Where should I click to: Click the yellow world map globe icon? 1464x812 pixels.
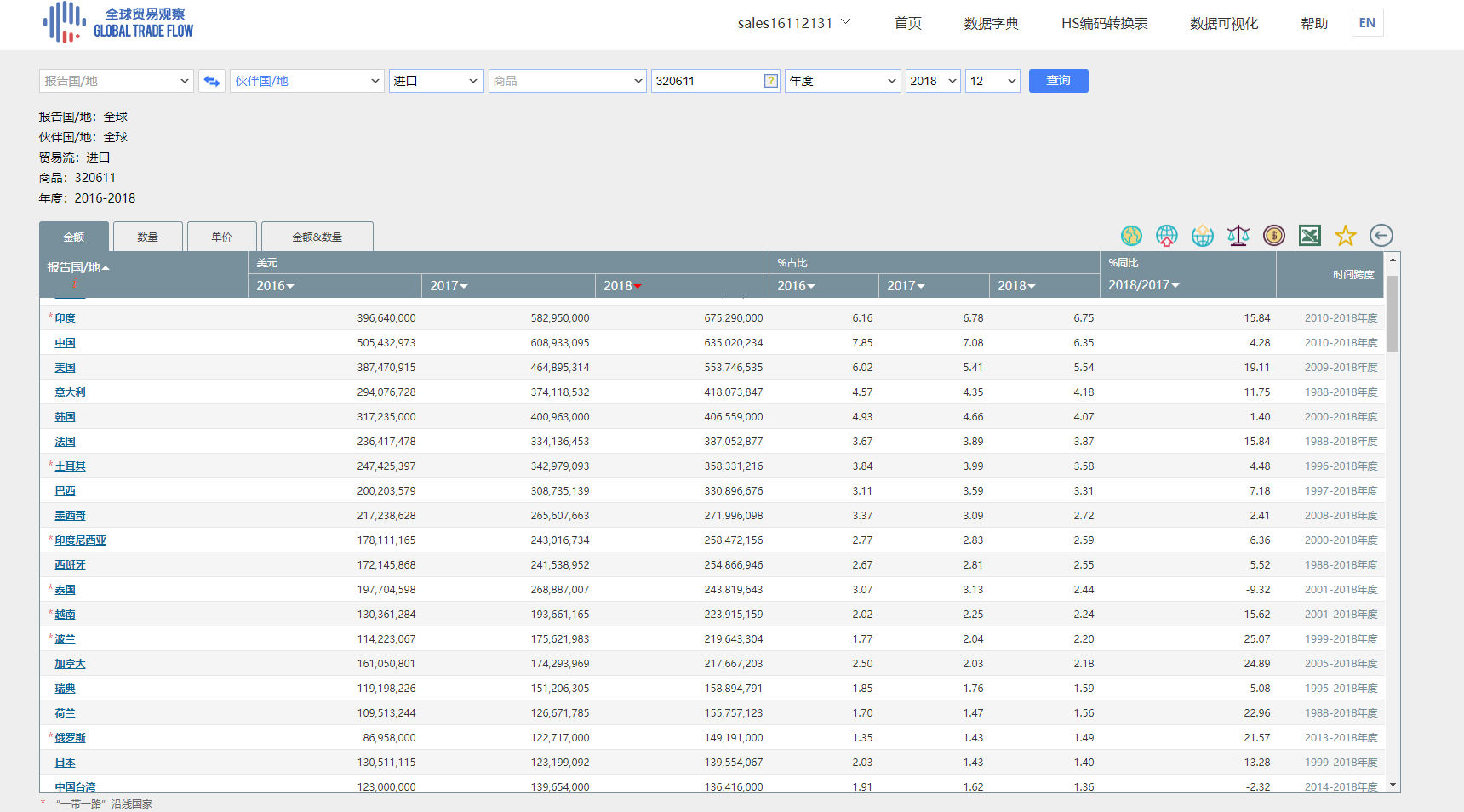1131,236
